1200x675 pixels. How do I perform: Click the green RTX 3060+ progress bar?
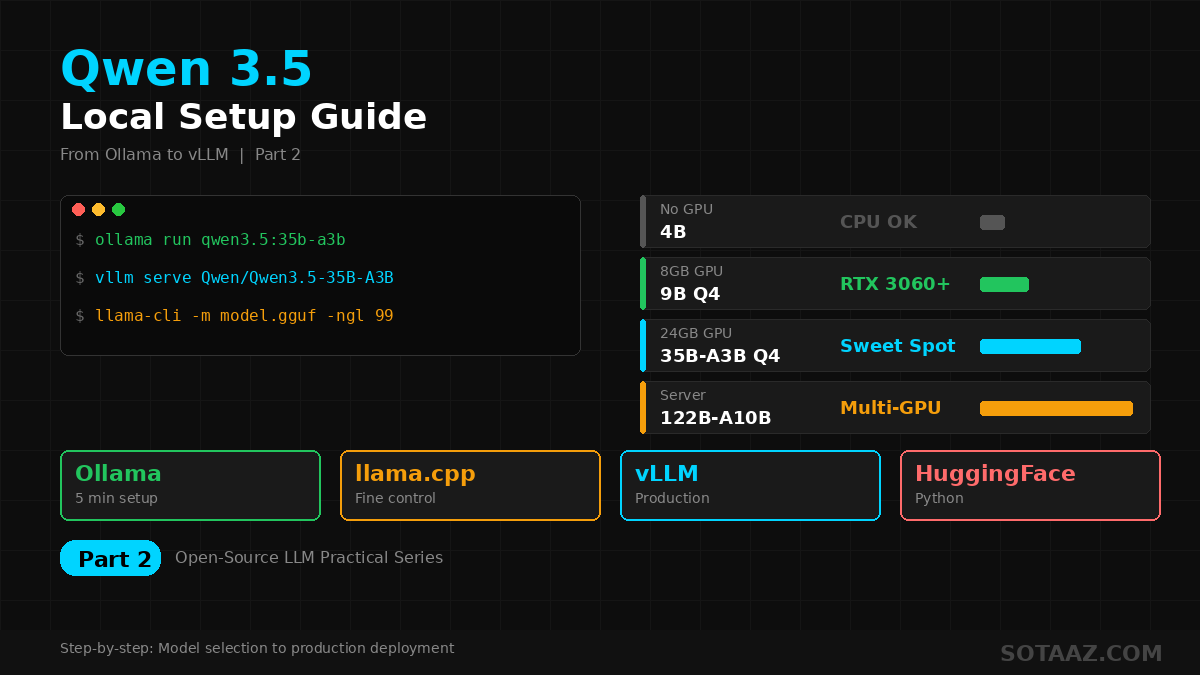(x=1004, y=284)
